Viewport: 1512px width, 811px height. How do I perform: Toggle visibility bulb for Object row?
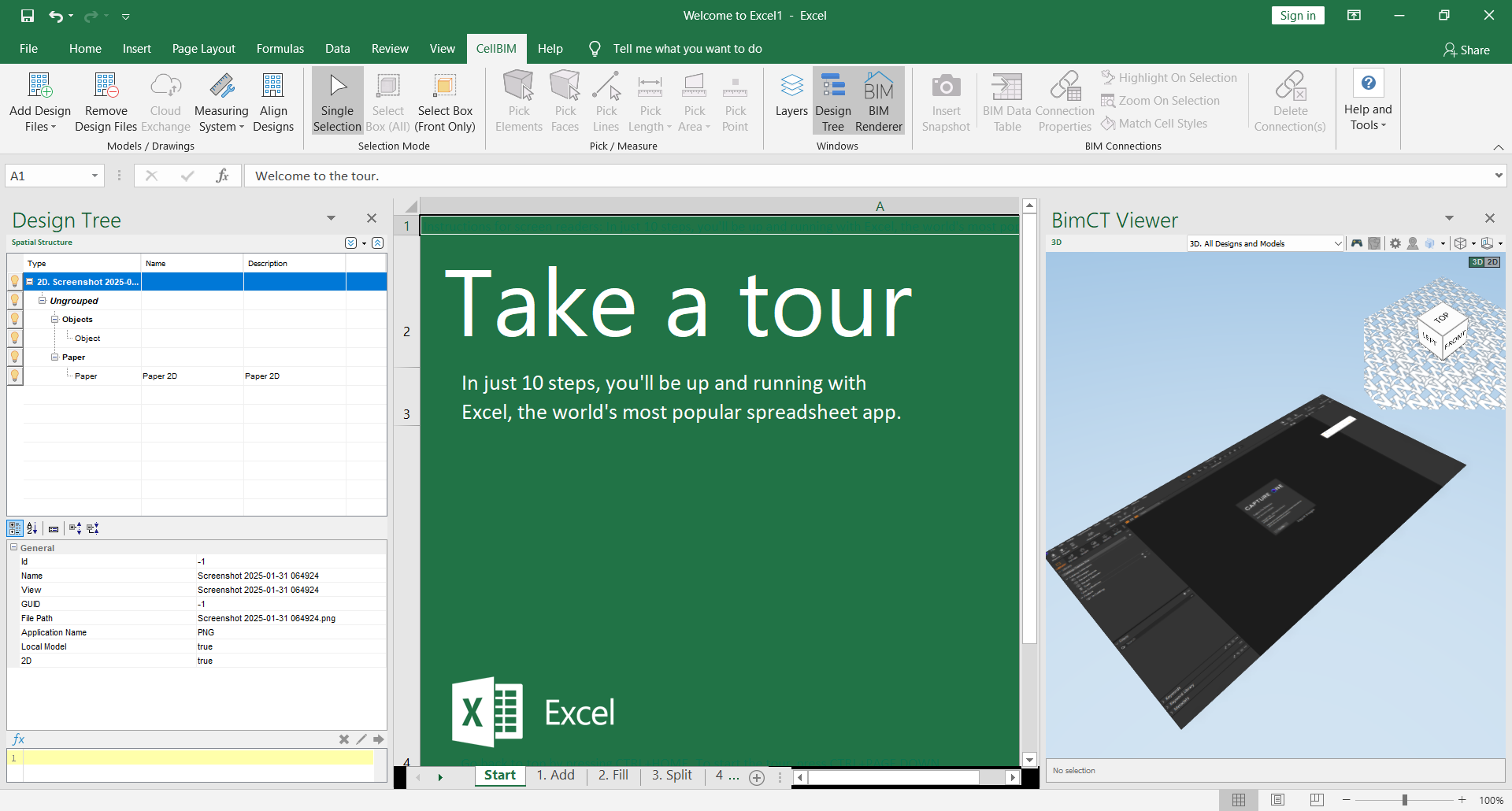pyautogui.click(x=15, y=338)
